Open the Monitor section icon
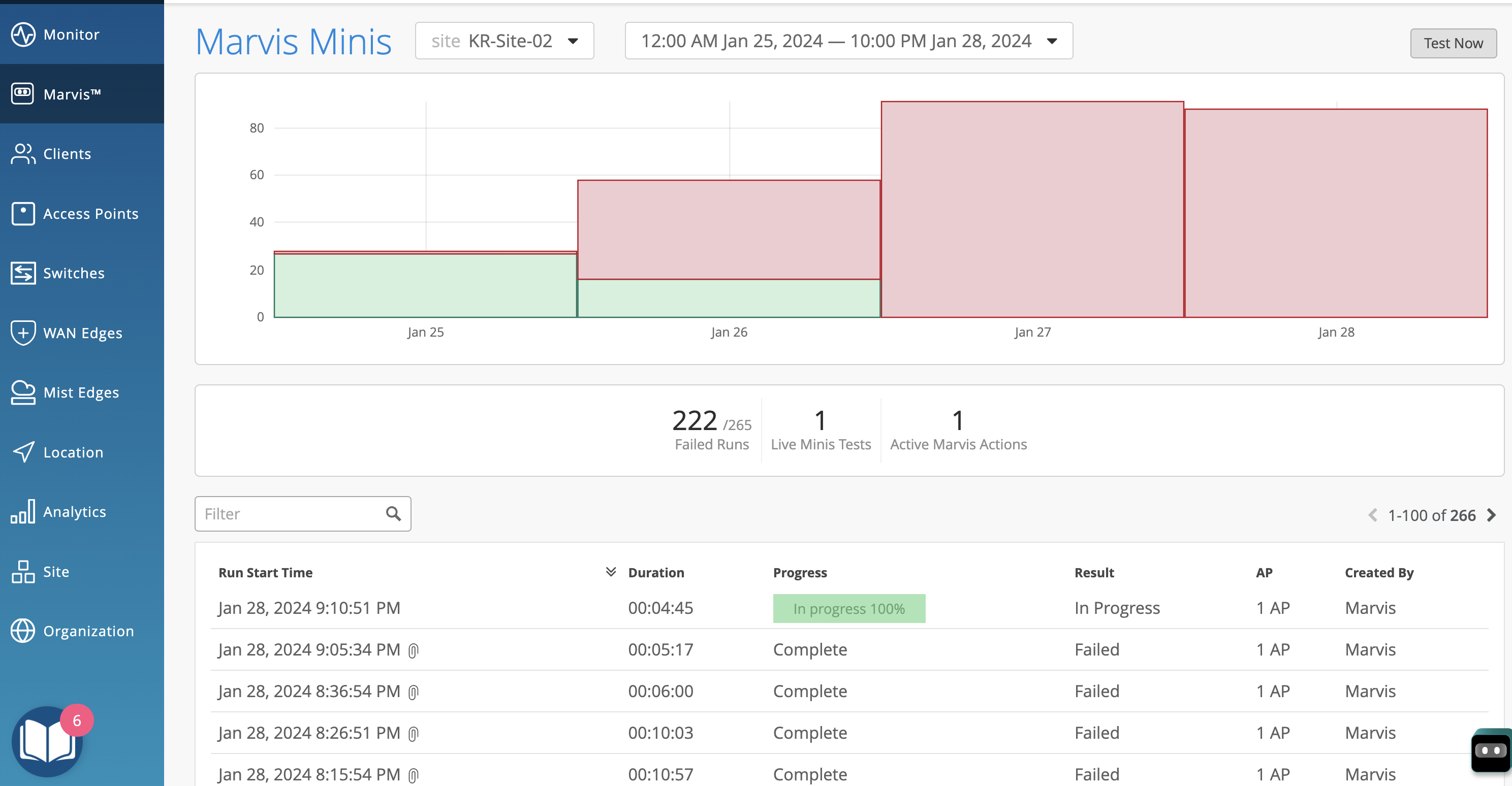 pyautogui.click(x=23, y=35)
